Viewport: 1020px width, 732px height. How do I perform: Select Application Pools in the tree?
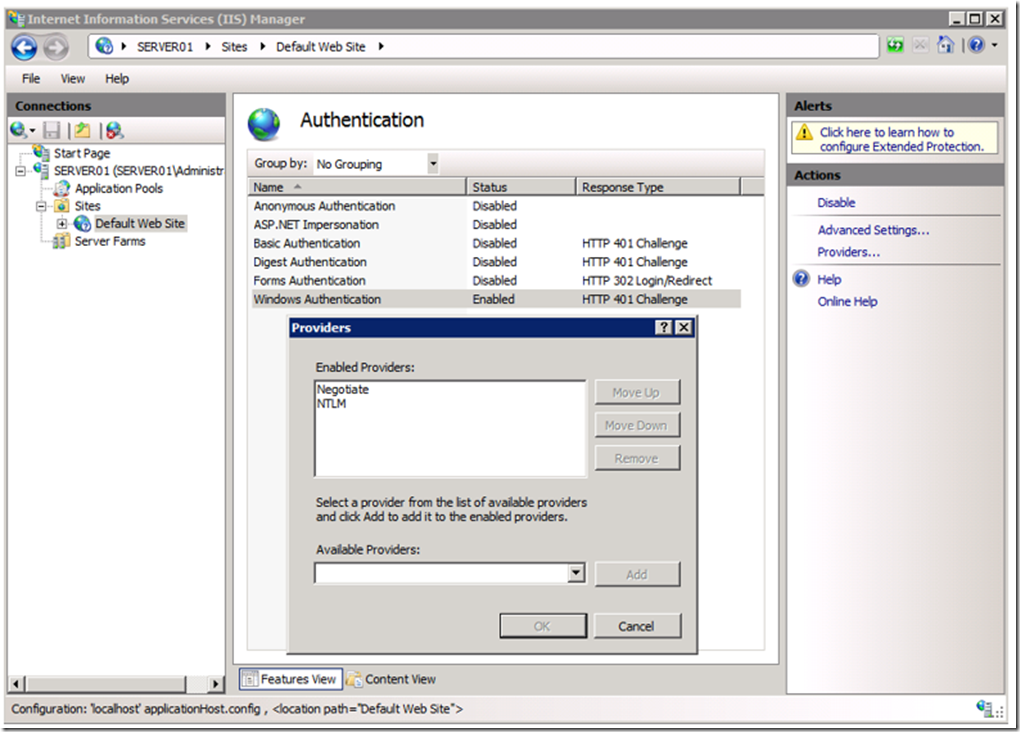coord(118,188)
